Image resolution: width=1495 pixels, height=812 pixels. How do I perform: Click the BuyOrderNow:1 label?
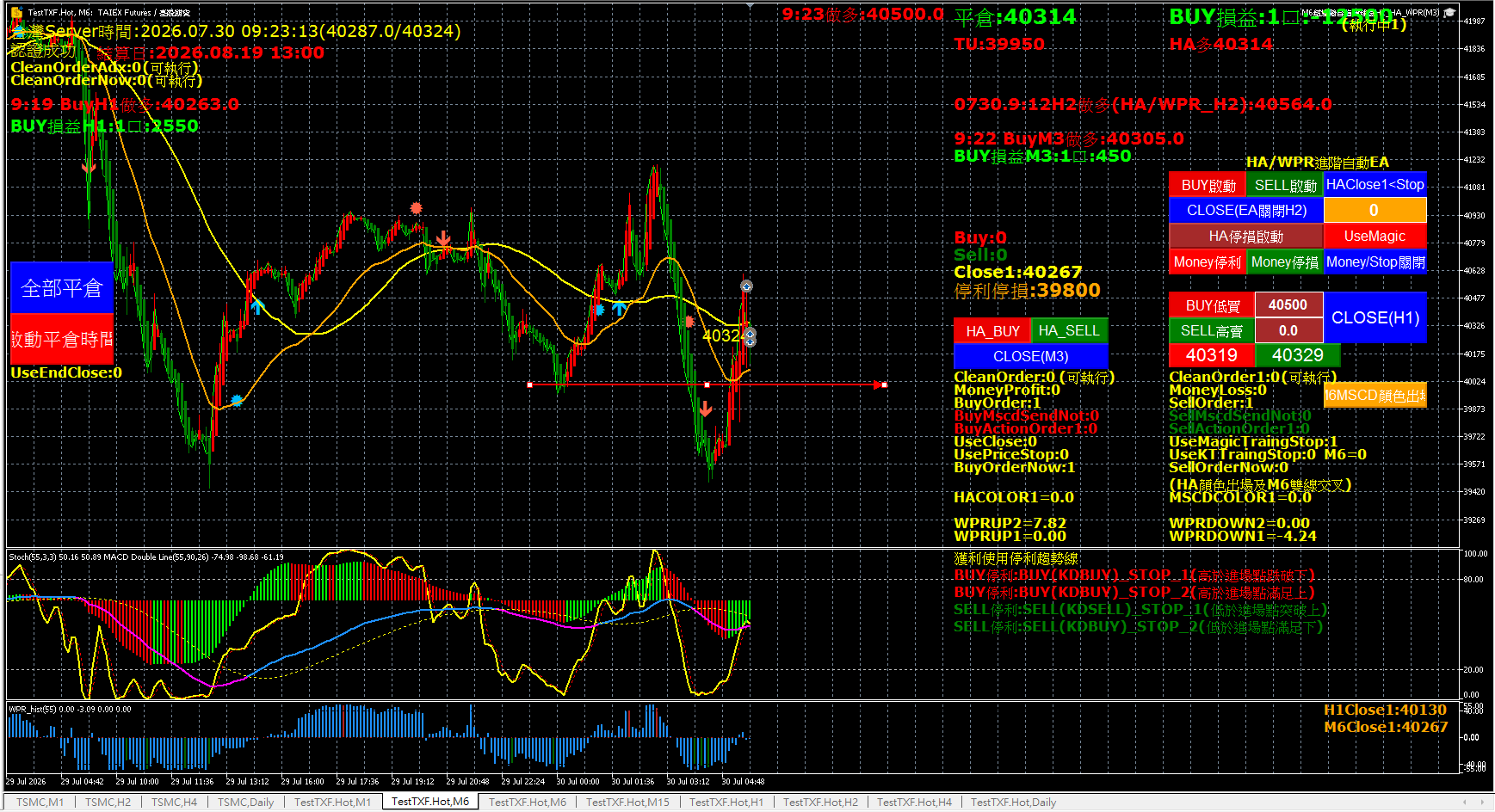[x=1014, y=467]
